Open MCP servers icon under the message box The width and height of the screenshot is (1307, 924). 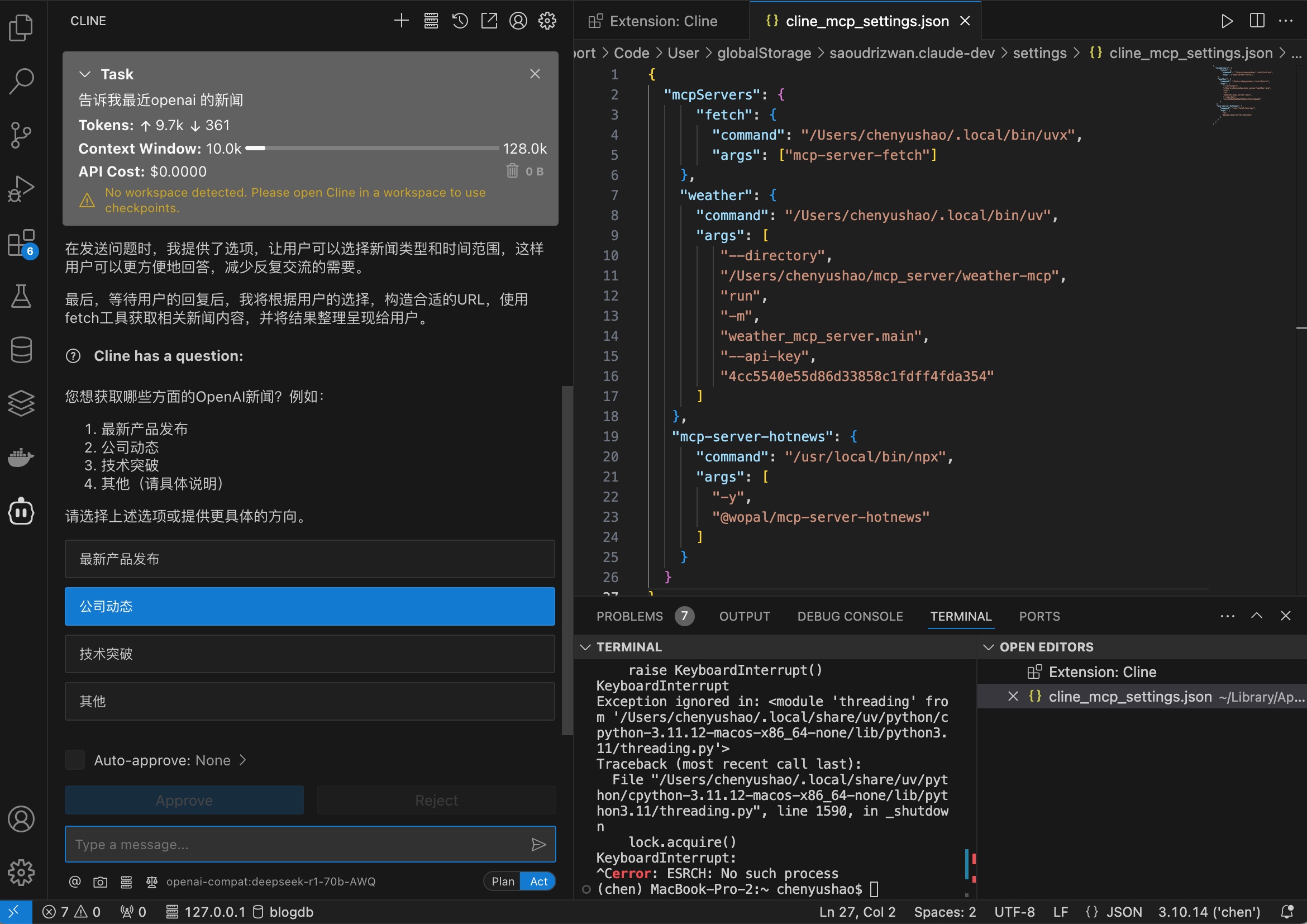[126, 882]
